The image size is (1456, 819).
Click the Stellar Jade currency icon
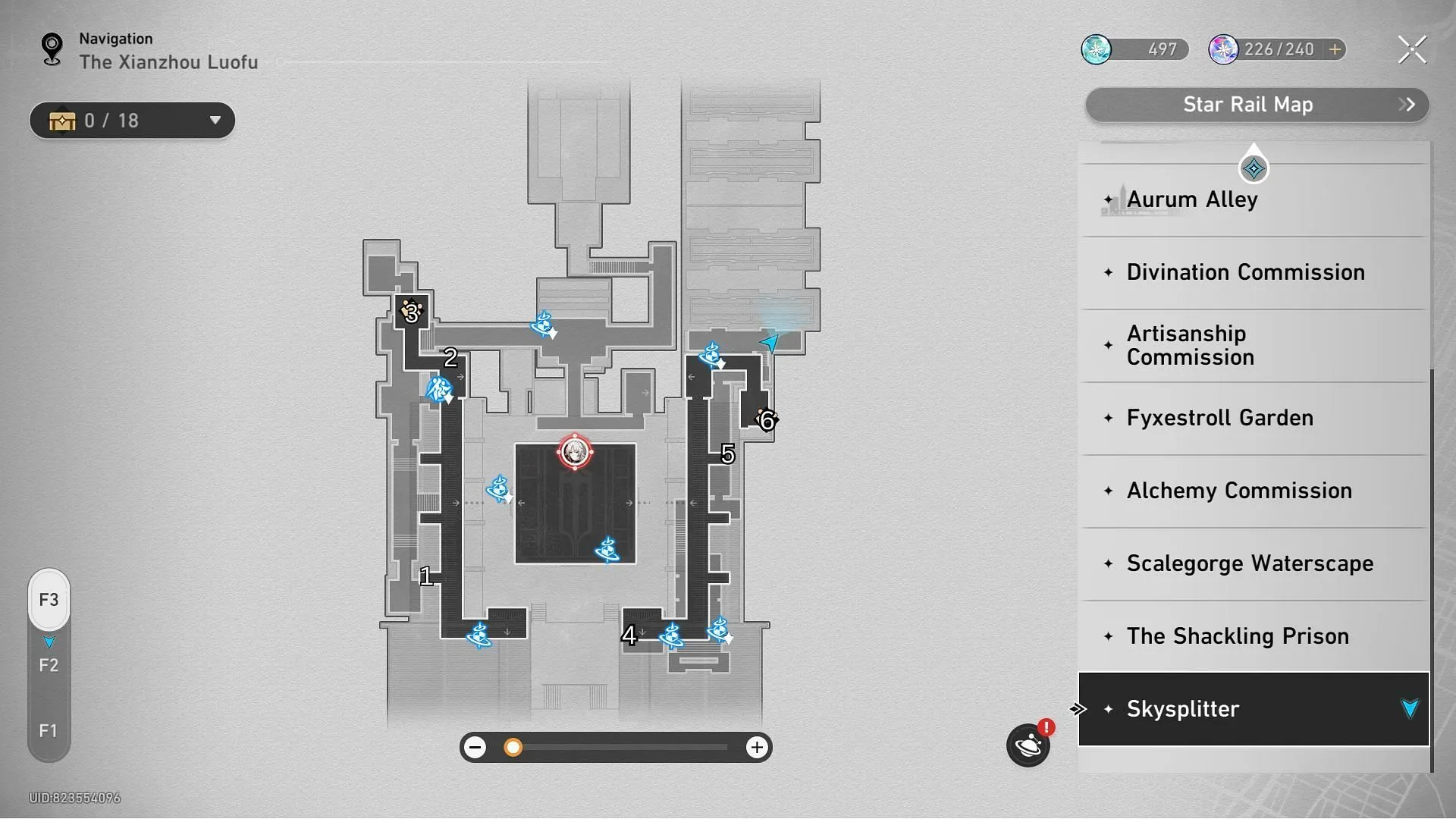pos(1098,48)
